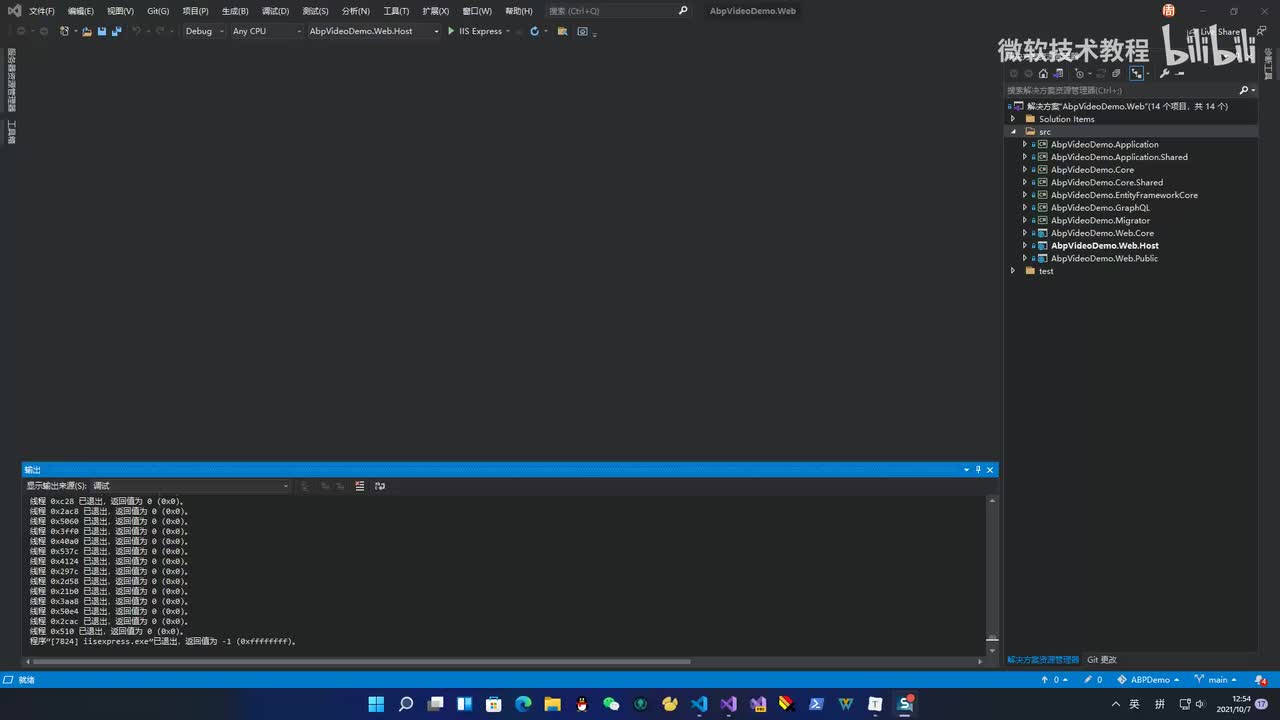Open the IIS Express dropdown arrow

[508, 31]
